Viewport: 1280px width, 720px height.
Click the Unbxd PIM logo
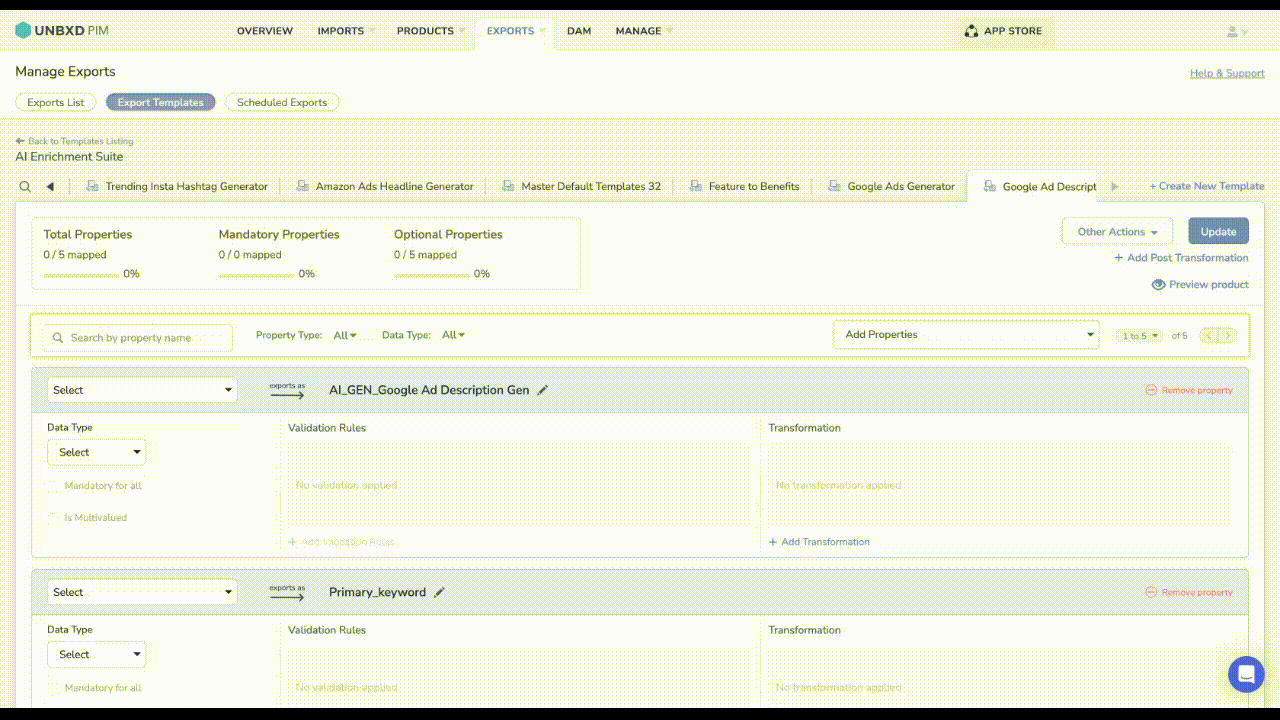(x=62, y=31)
